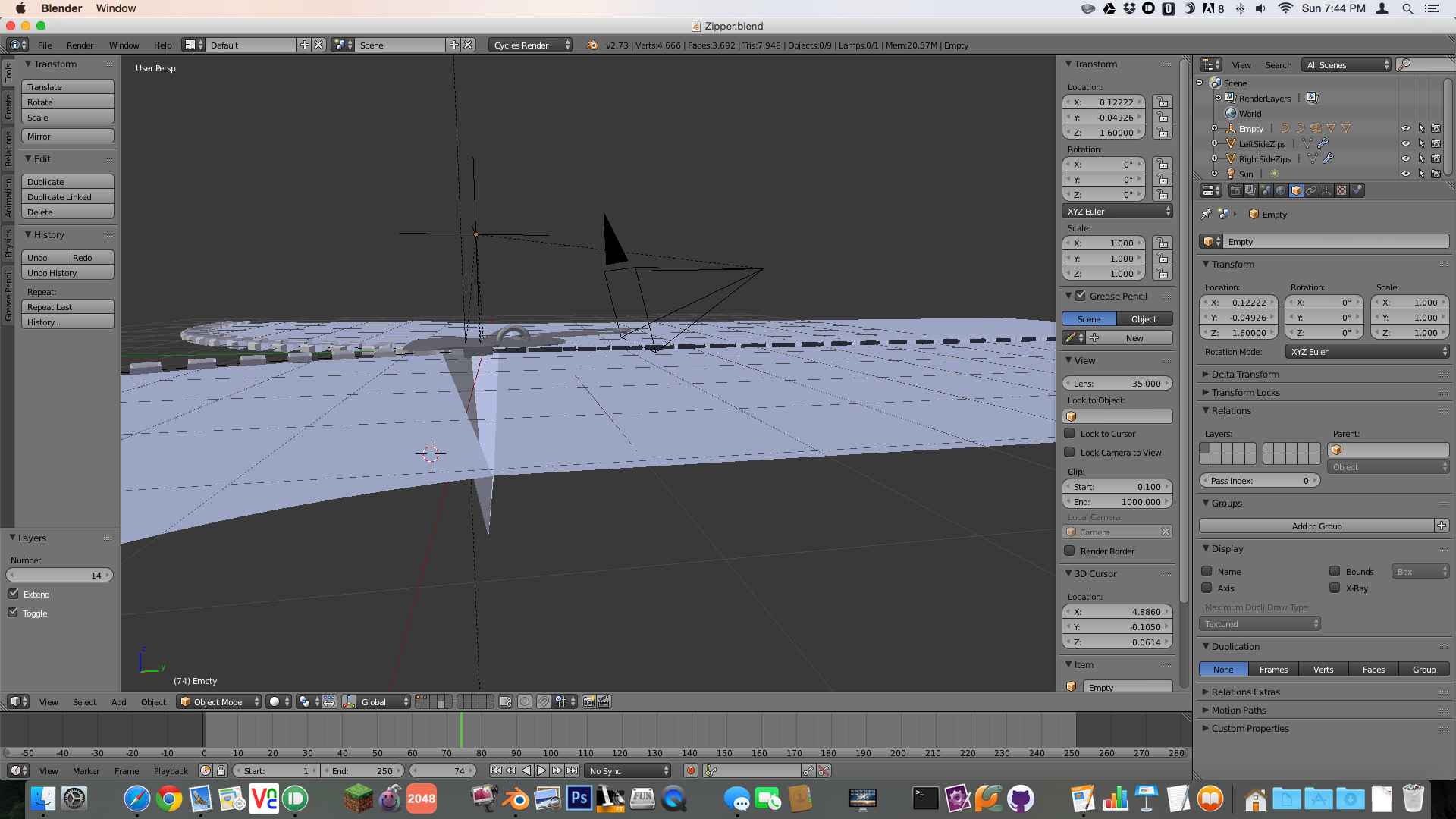Toggle the timeline preview range clock icon
1456x819 pixels.
[x=206, y=771]
